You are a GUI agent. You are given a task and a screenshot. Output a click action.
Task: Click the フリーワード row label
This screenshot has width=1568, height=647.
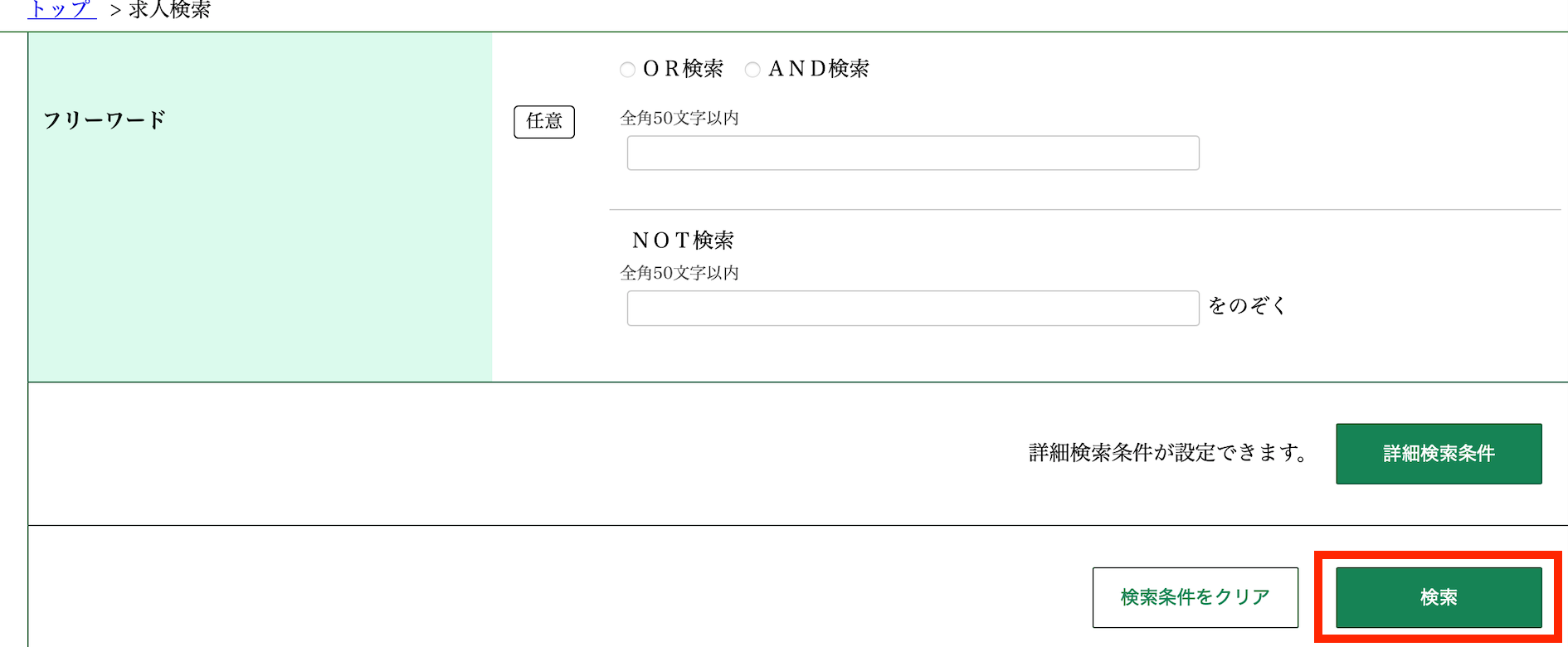click(105, 120)
